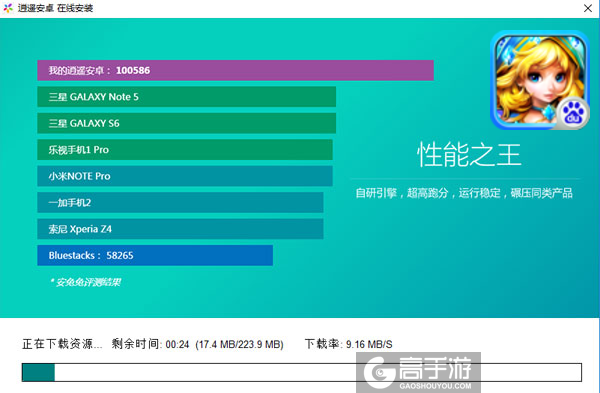Click the 正在下载资源... status text
The width and height of the screenshot is (600, 393).
tap(62, 344)
